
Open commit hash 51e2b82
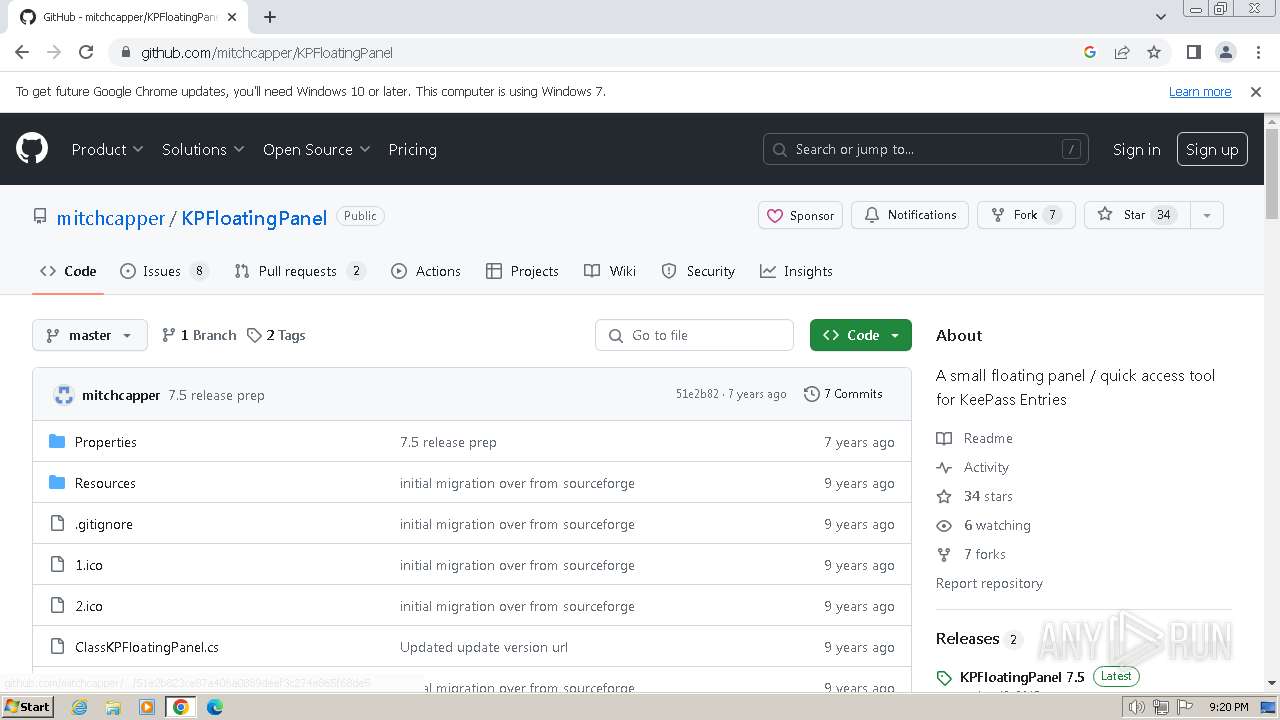697,394
